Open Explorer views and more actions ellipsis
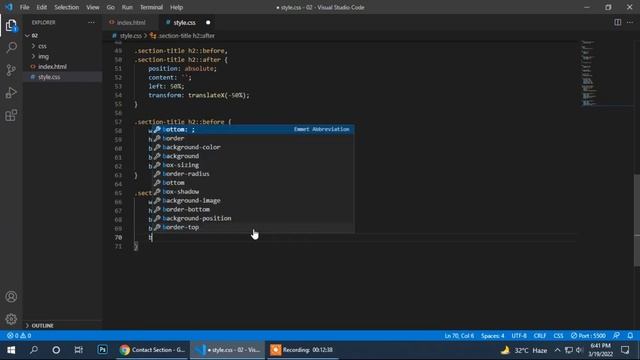Viewport: 640px width, 360px height. [91, 22]
